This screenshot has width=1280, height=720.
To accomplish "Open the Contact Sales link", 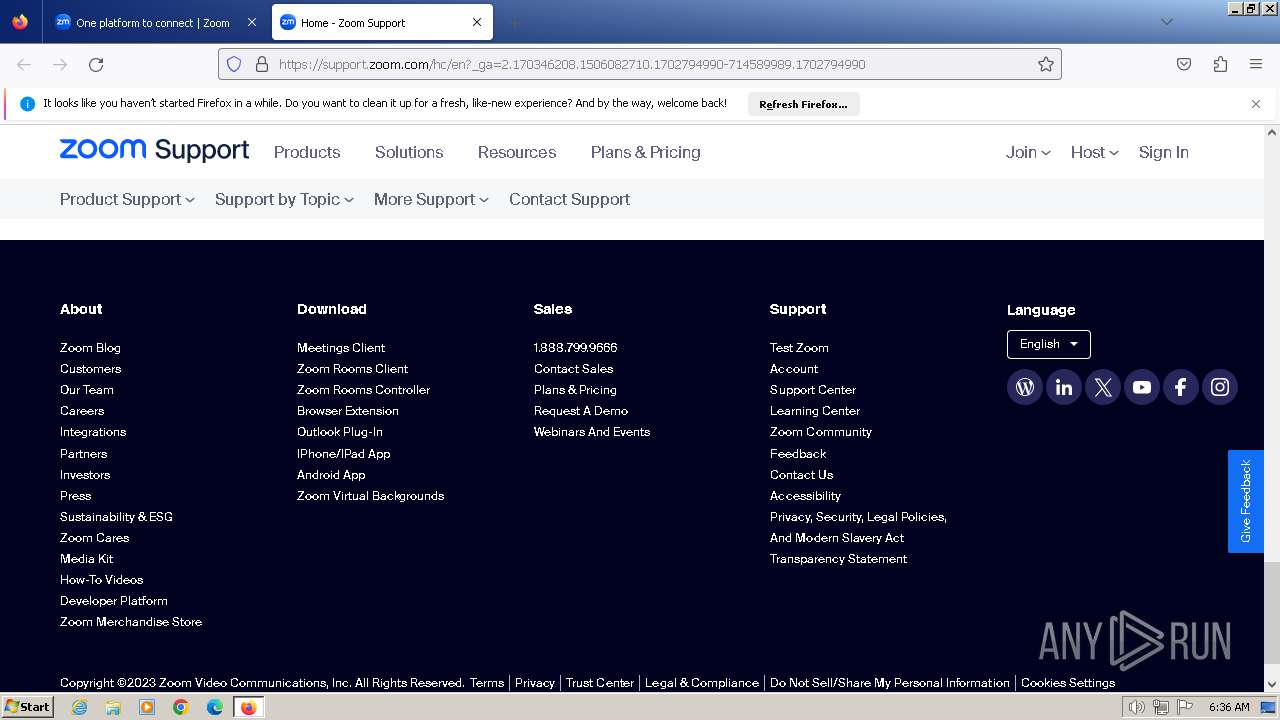I will click(x=573, y=368).
